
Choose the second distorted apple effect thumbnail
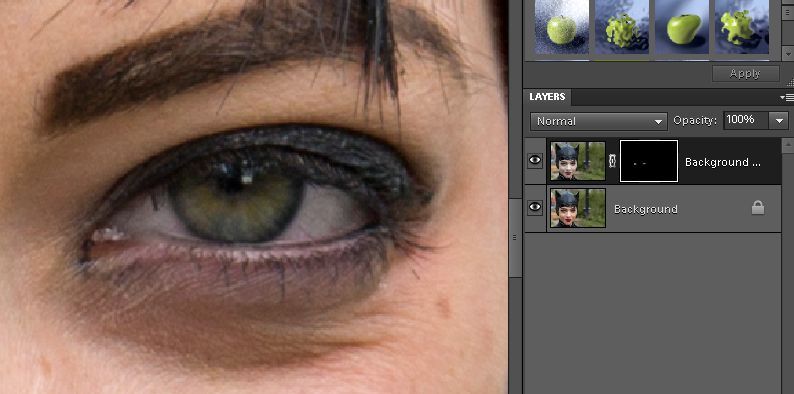[622, 26]
